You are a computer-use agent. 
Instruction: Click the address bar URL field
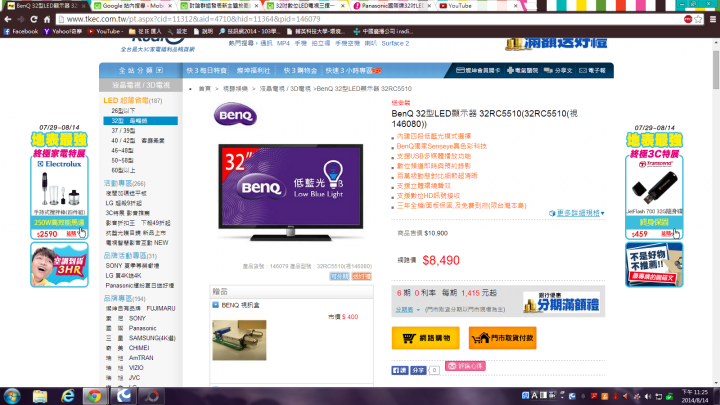[x=370, y=19]
